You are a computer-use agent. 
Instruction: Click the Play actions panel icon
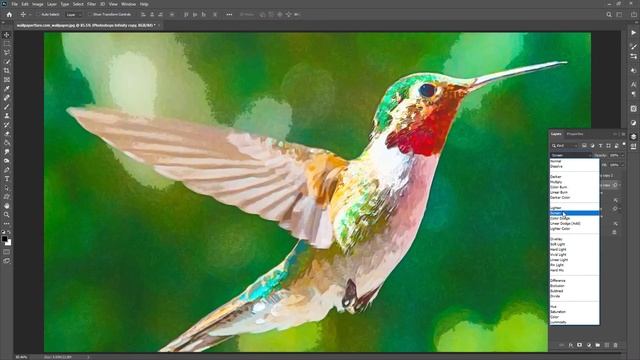(x=633, y=33)
